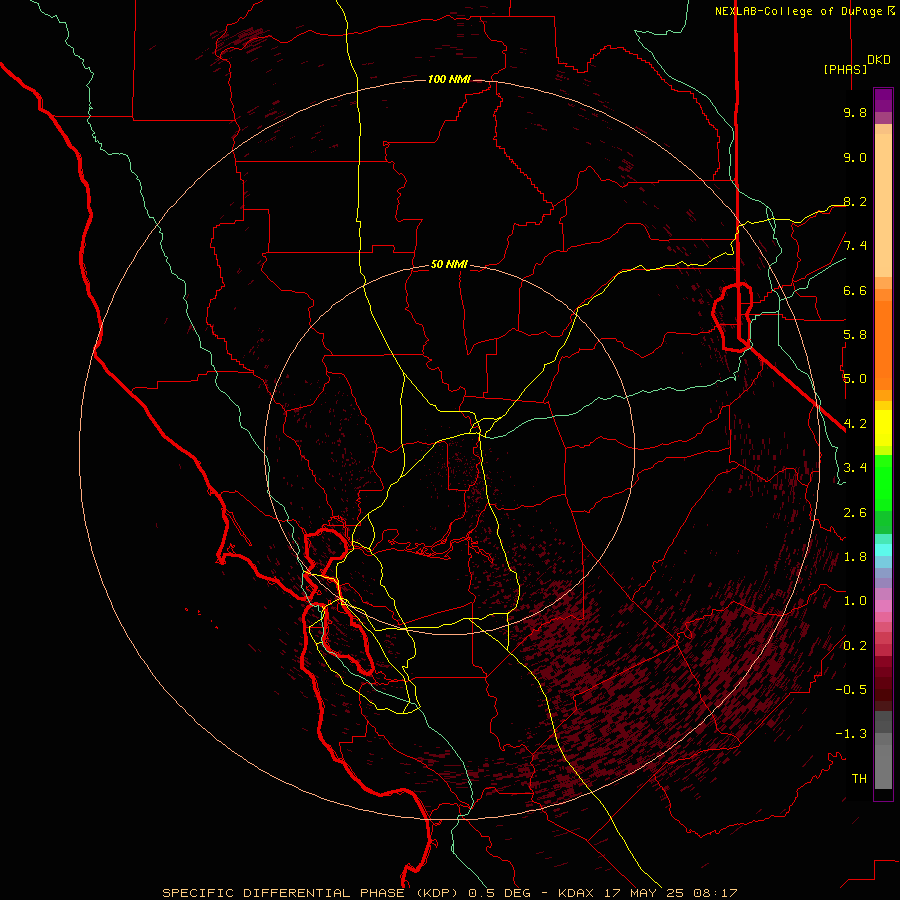
Task: Click the "SPECIFIC DIFFERENTIAL PHASE (KDP)" caption
Action: (x=307, y=893)
